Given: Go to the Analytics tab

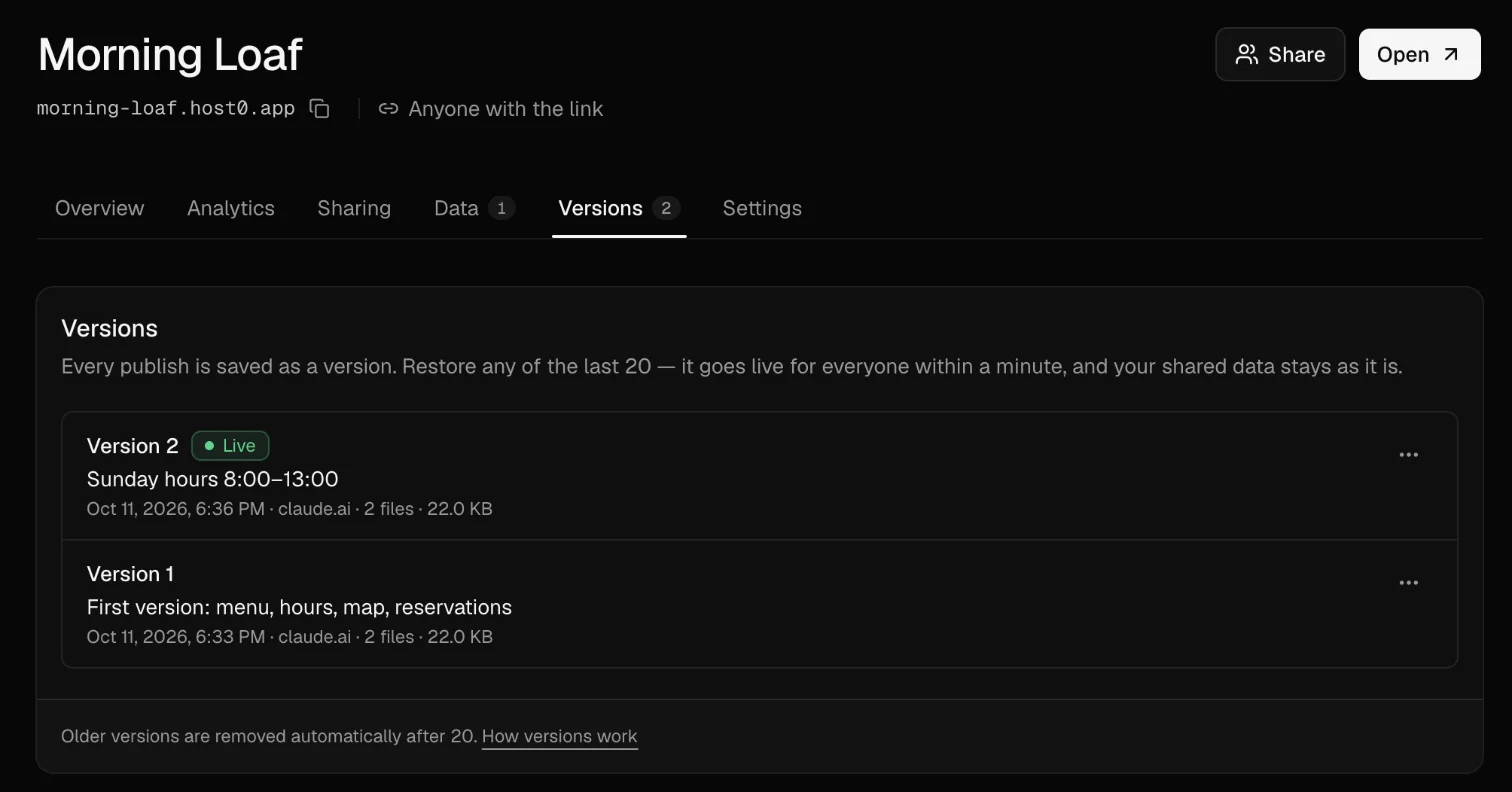Looking at the screenshot, I should 231,208.
